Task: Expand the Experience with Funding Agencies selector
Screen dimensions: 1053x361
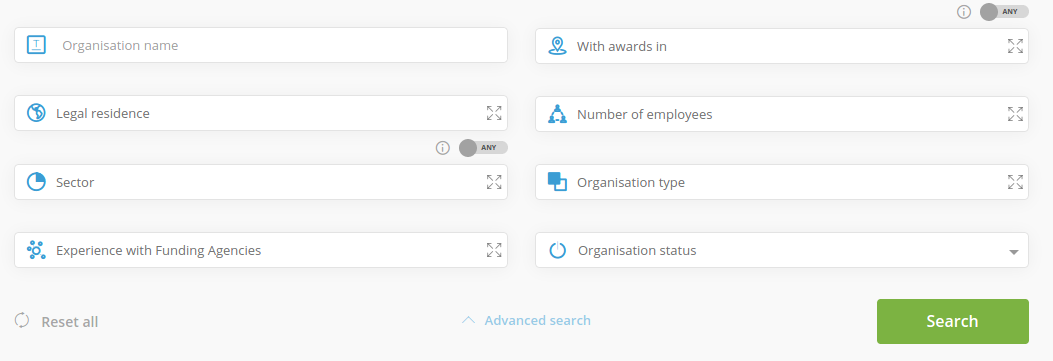Action: point(494,250)
